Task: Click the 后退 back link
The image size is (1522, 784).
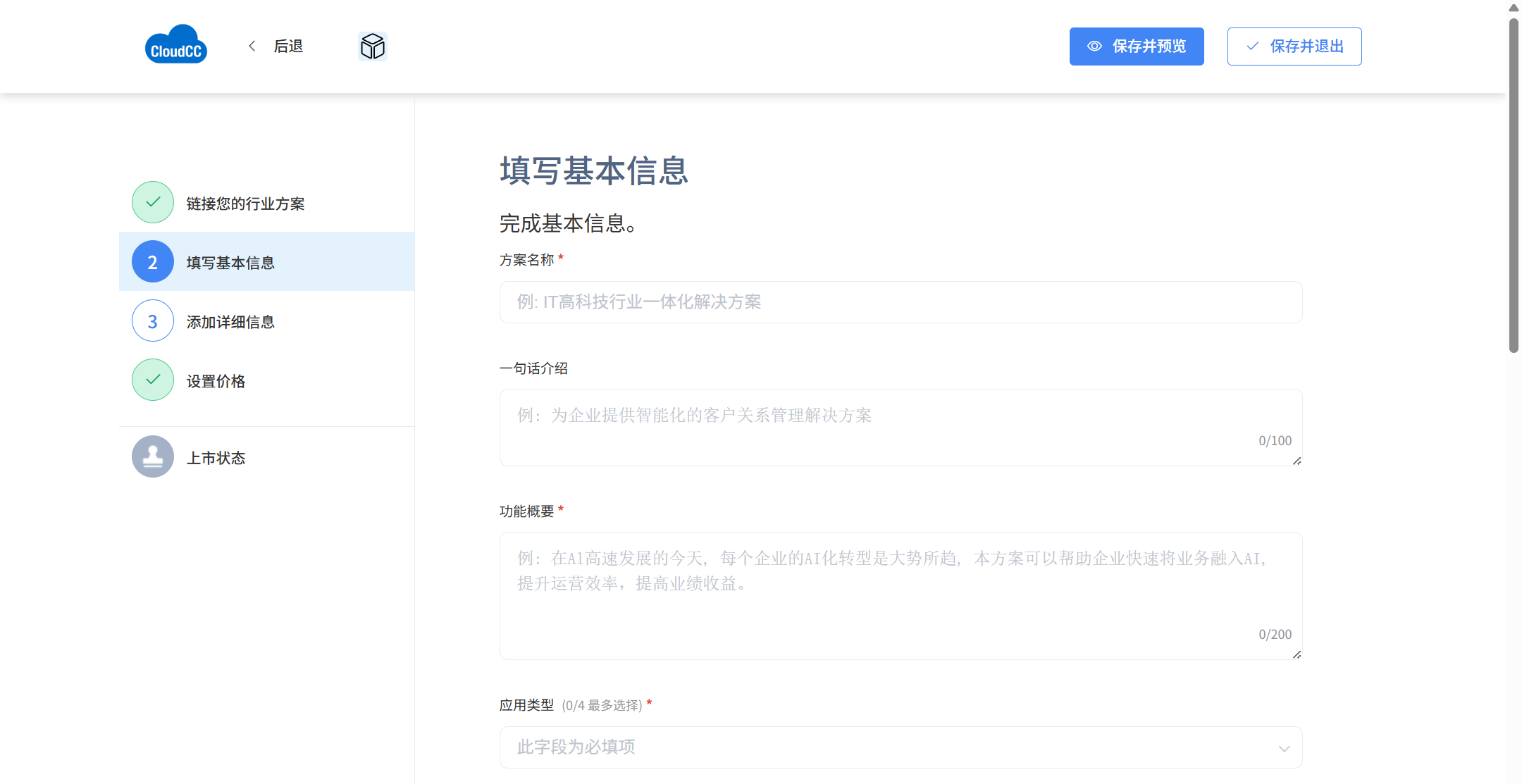Action: coord(287,46)
